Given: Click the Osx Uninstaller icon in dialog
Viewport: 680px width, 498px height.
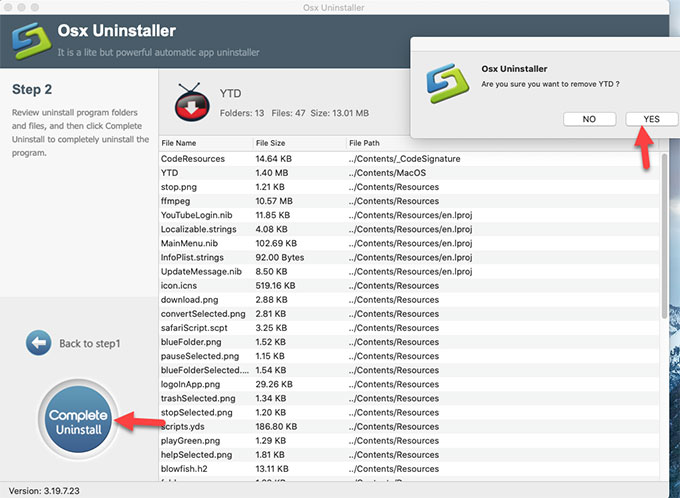Looking at the screenshot, I should 445,86.
